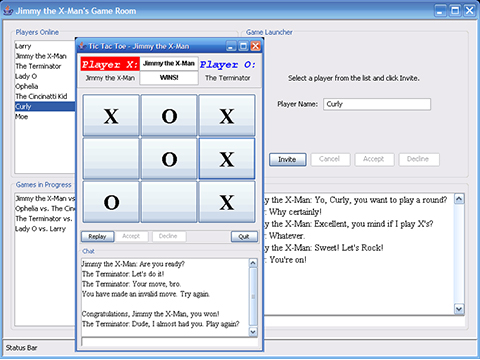Close the Tic Tac Toe window

click(256, 46)
